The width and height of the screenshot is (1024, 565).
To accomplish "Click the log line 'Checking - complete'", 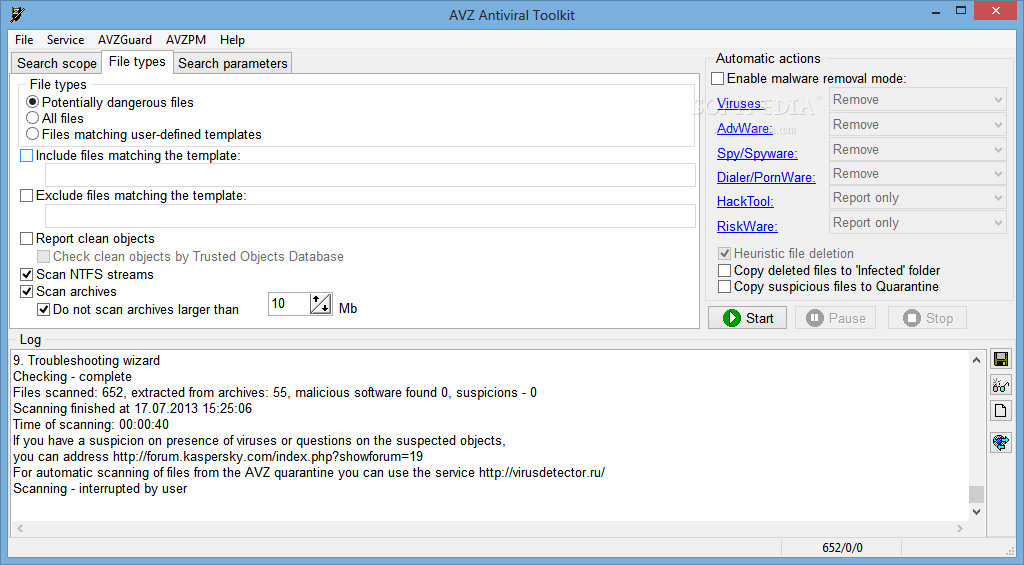I will click(x=72, y=377).
